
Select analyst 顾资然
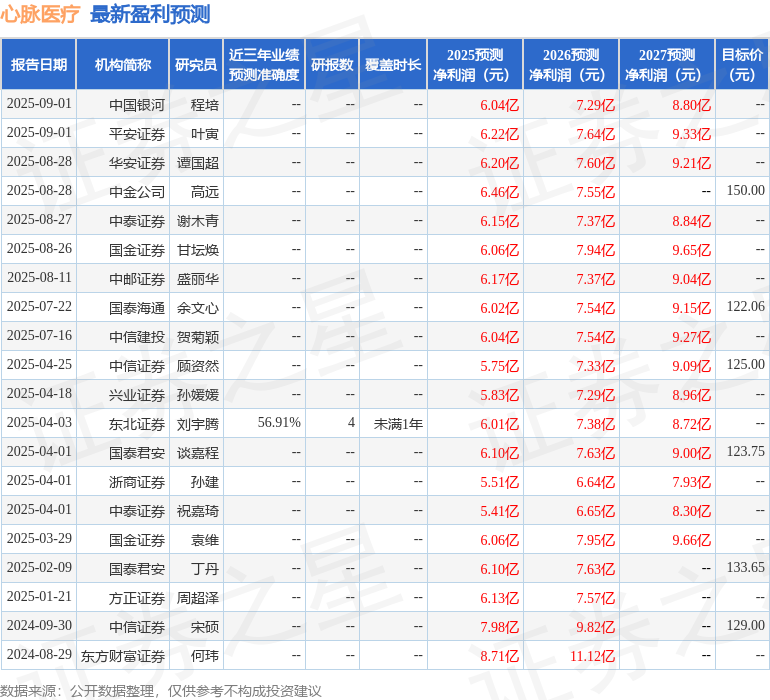pyautogui.click(x=197, y=365)
